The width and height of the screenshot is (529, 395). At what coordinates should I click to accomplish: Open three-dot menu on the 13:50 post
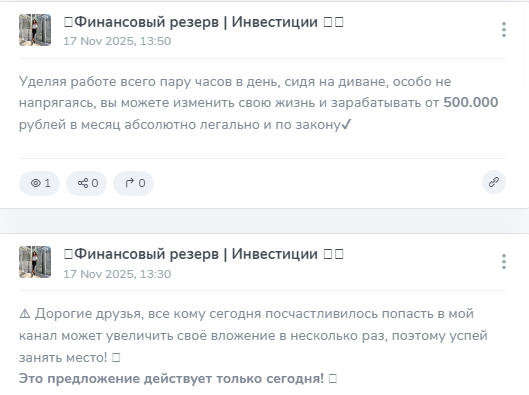click(504, 30)
